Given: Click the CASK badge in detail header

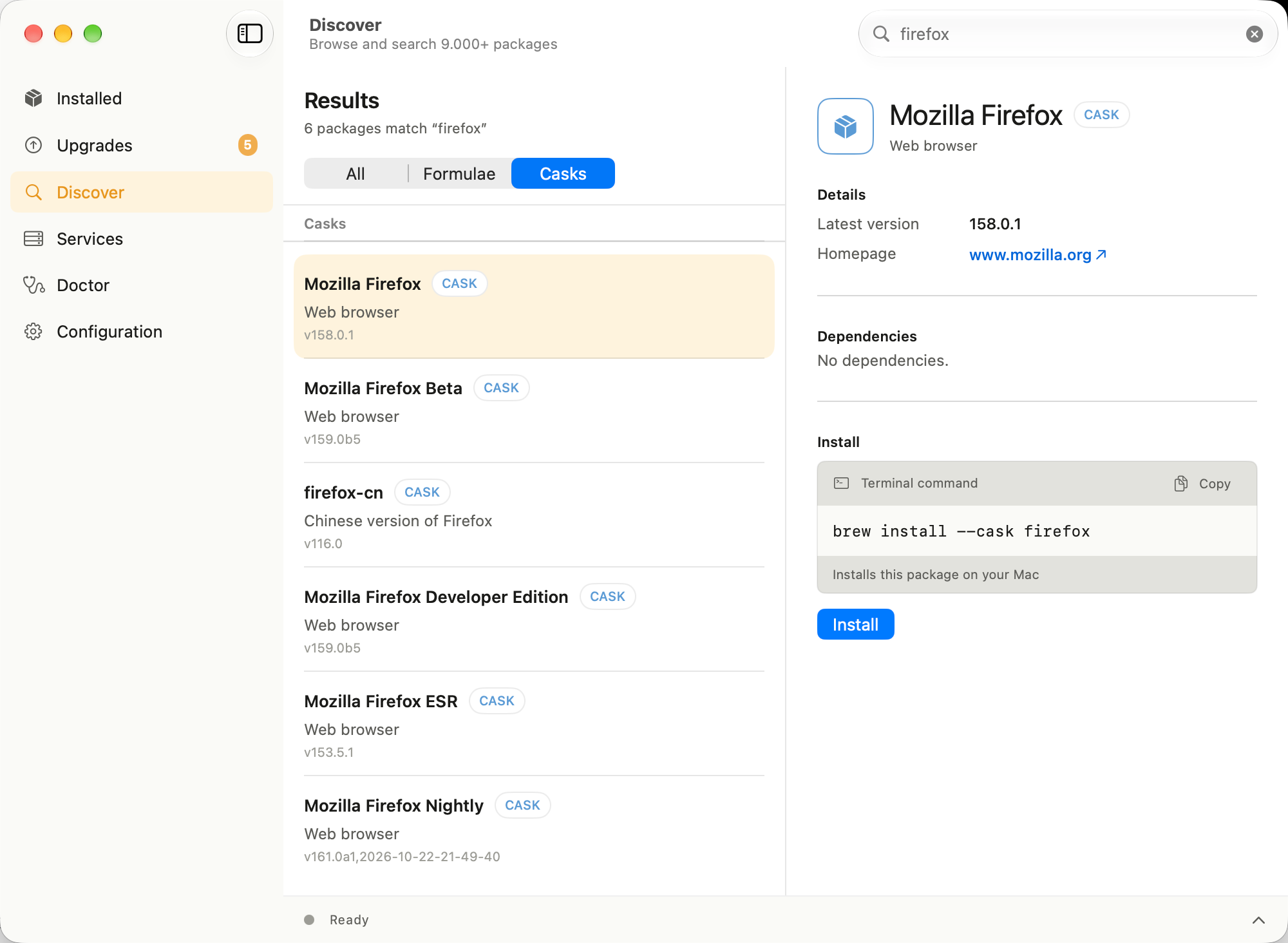Looking at the screenshot, I should click(1101, 115).
